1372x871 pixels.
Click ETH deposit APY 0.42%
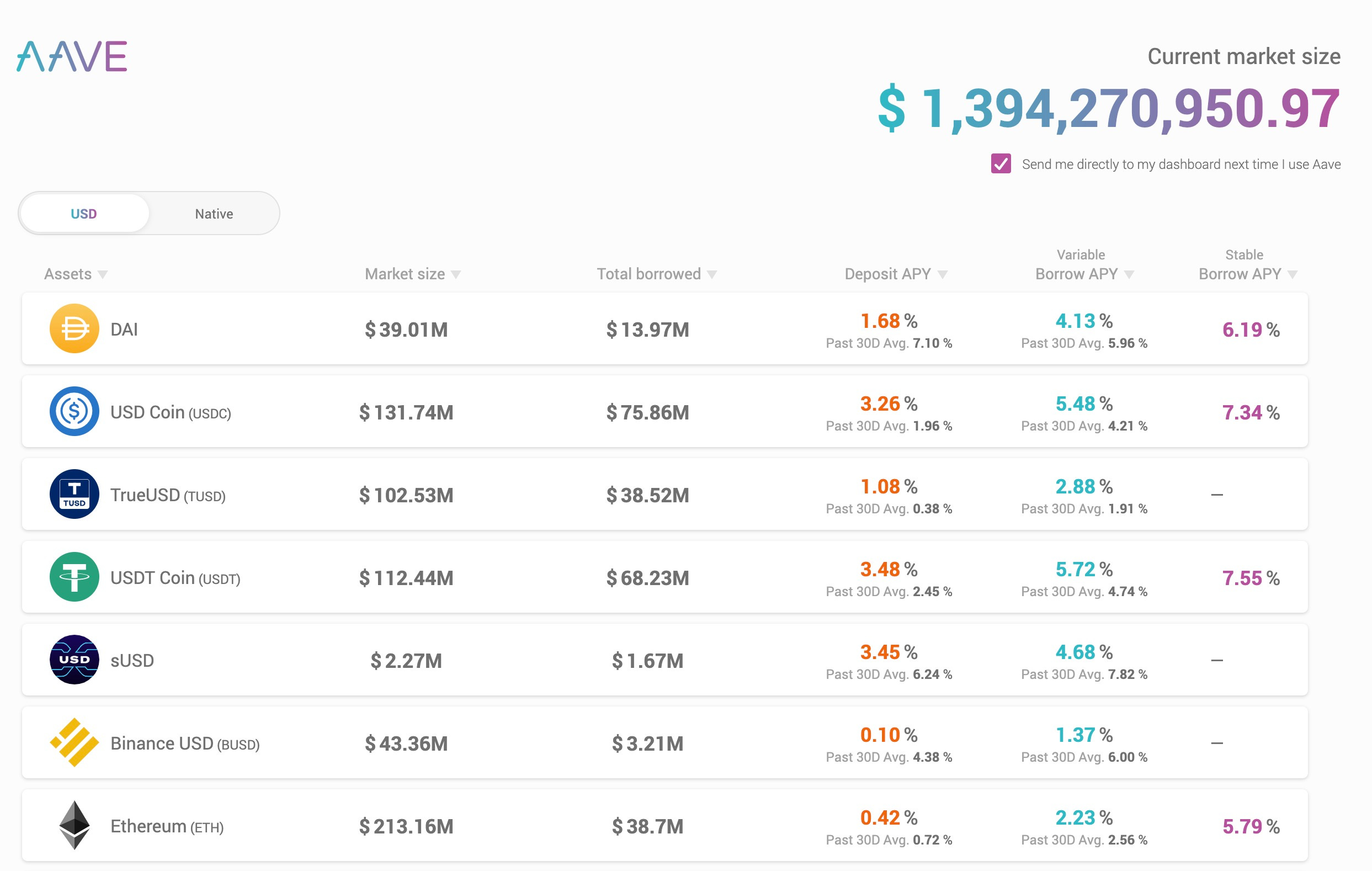(889, 817)
